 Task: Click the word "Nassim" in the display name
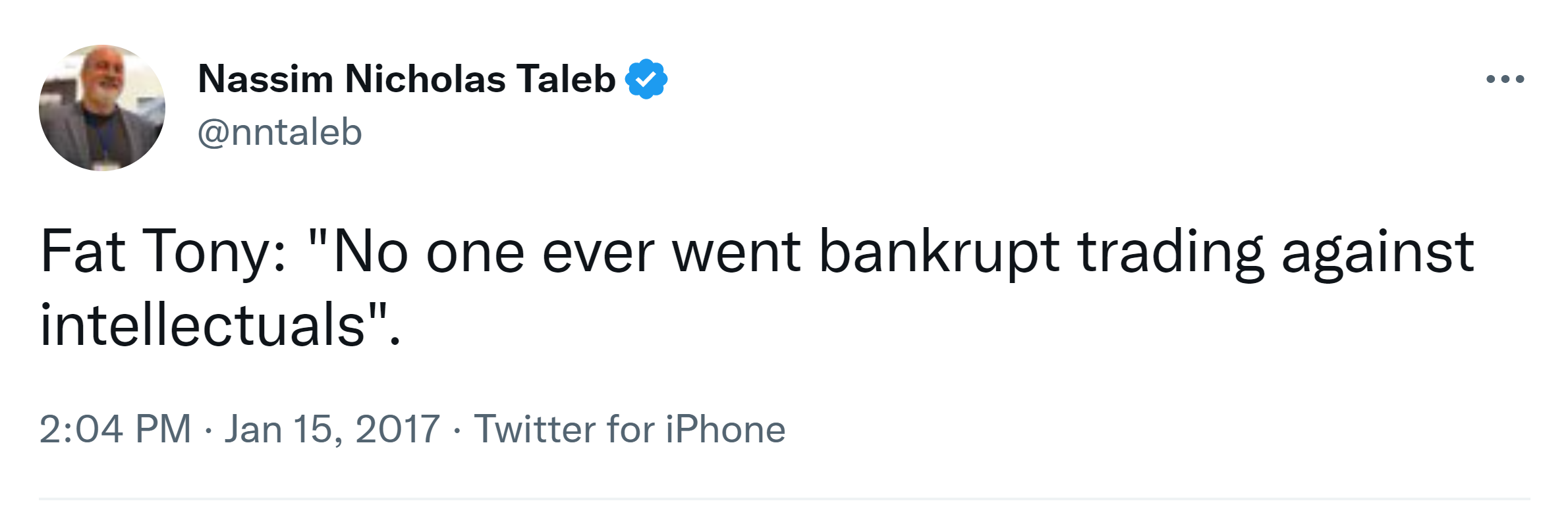266,79
